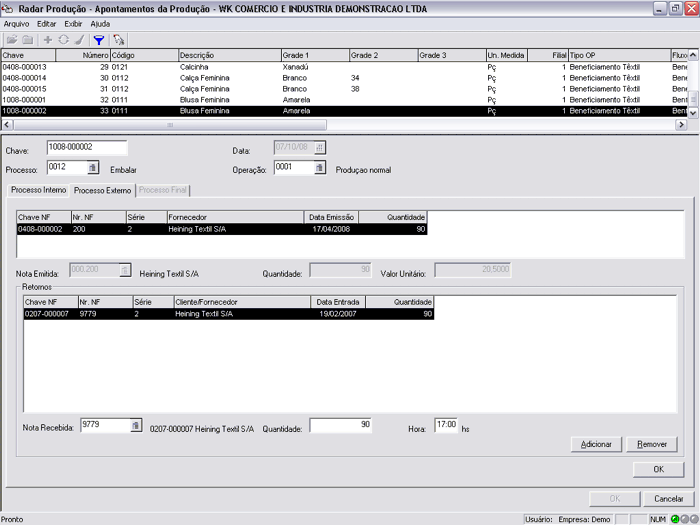Click the Cancelar button
700x525 pixels.
point(668,497)
